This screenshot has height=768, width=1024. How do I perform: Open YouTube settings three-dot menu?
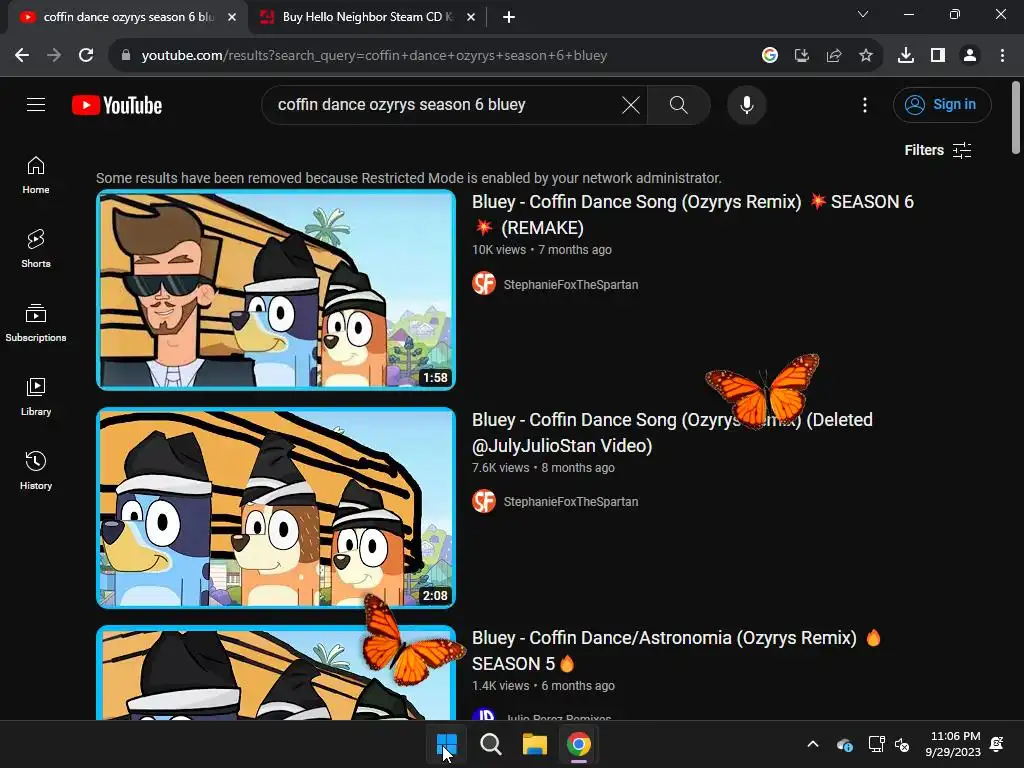pyautogui.click(x=865, y=104)
